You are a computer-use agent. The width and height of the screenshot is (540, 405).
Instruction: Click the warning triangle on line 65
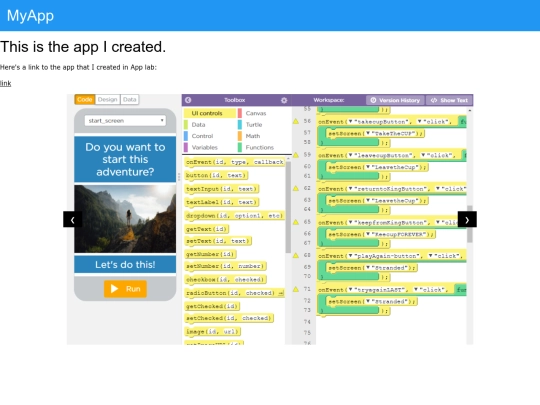tap(296, 222)
